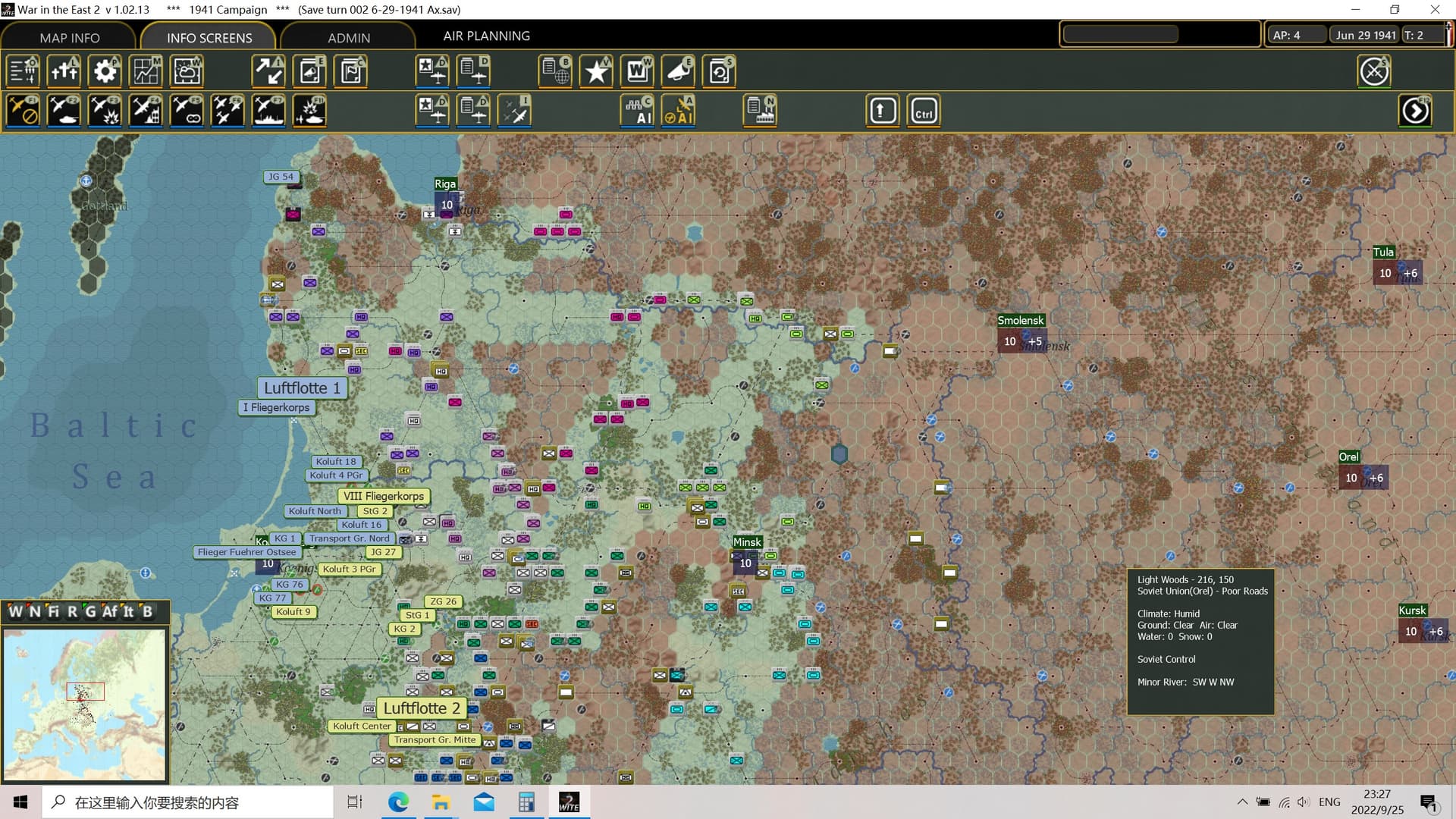This screenshot has height=819, width=1456.
Task: Switch to the INFO SCREENS tab
Action: click(209, 37)
